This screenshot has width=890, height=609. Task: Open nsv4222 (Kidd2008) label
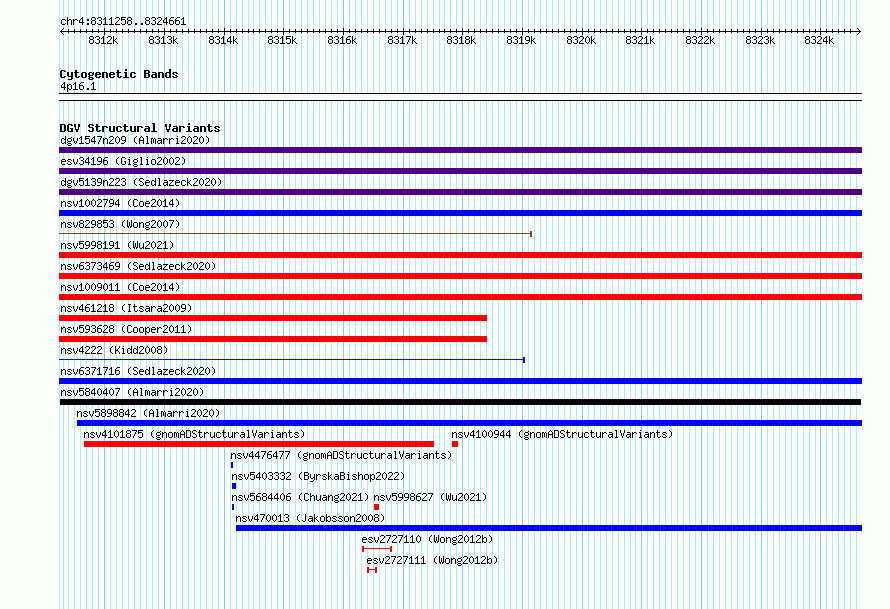click(114, 350)
